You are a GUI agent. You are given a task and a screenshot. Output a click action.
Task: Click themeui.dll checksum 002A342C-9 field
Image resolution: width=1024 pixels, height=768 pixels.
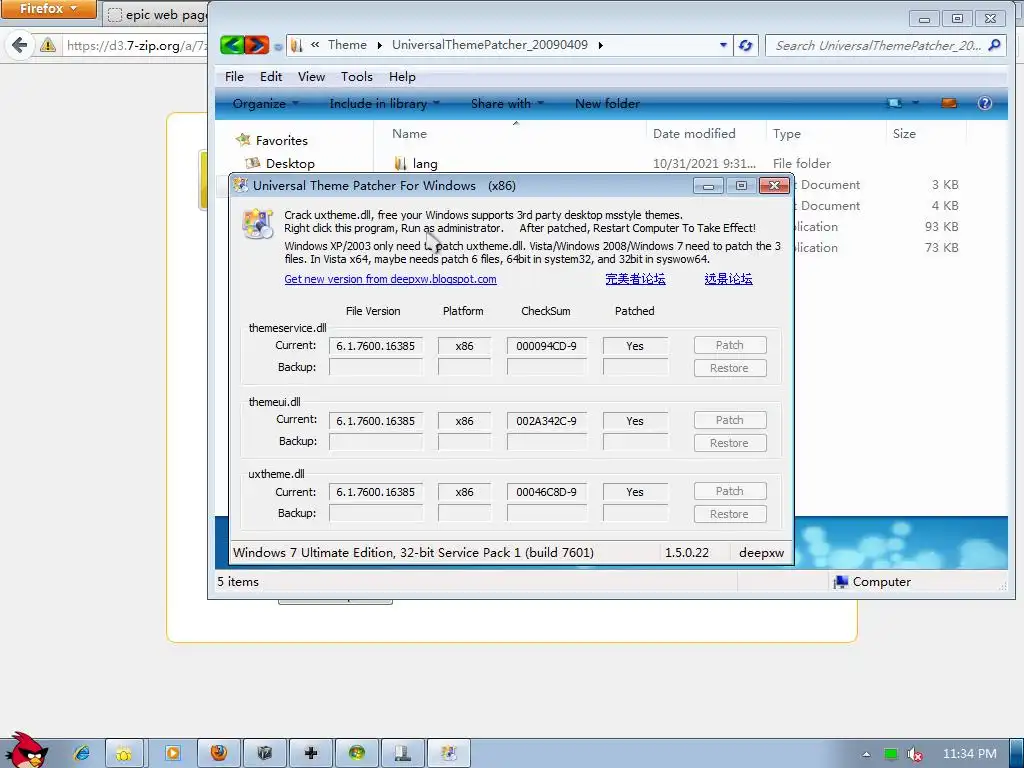tap(546, 421)
